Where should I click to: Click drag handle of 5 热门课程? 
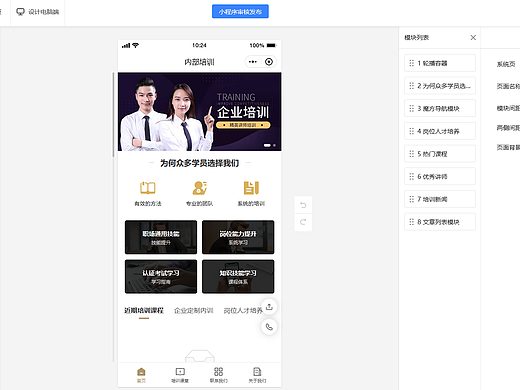coord(412,154)
